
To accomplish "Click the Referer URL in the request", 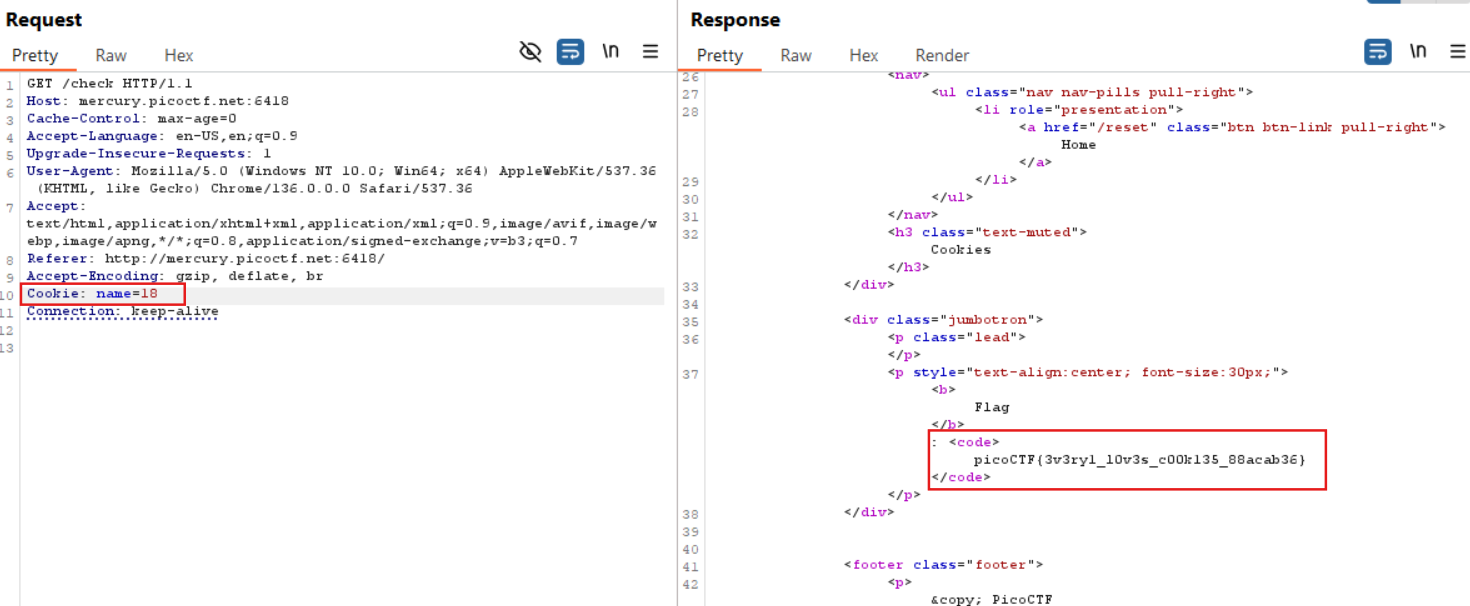I will coord(244,259).
